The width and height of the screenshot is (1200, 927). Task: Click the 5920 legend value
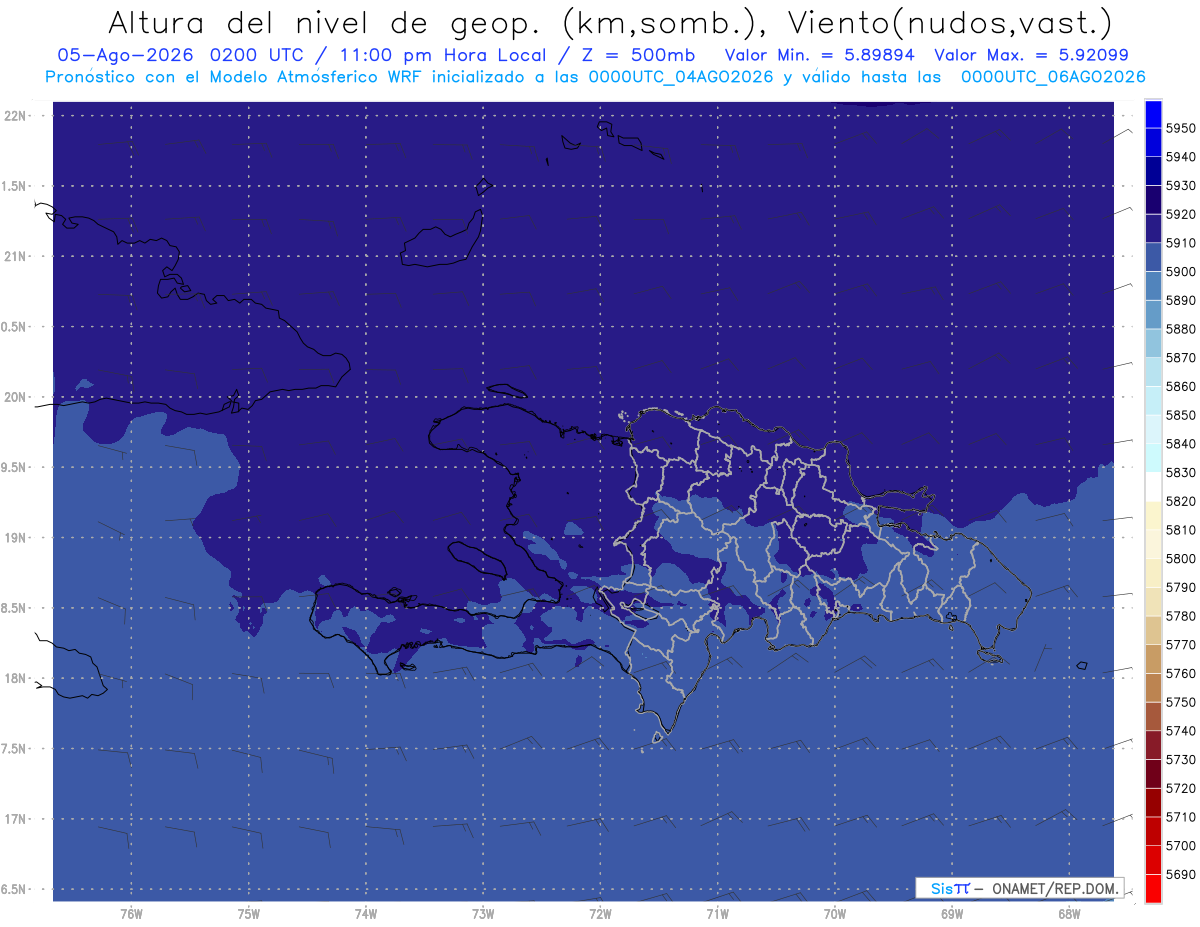(x=1181, y=214)
